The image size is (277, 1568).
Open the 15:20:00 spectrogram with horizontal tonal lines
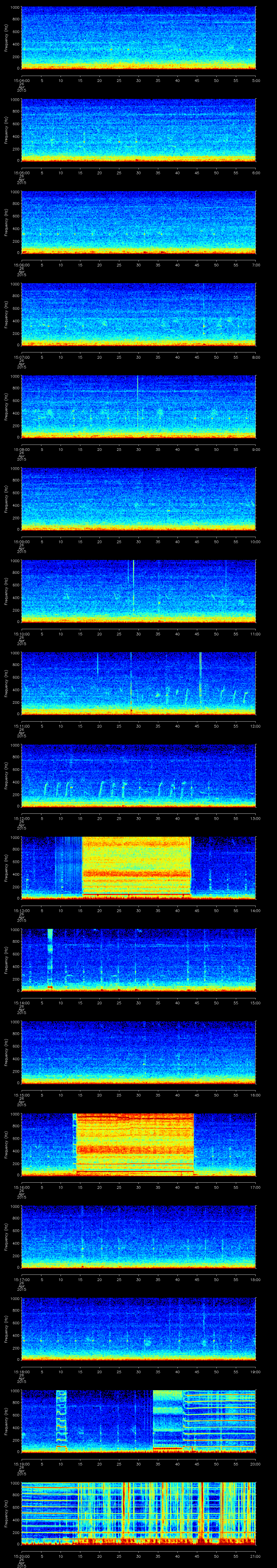click(138, 1514)
